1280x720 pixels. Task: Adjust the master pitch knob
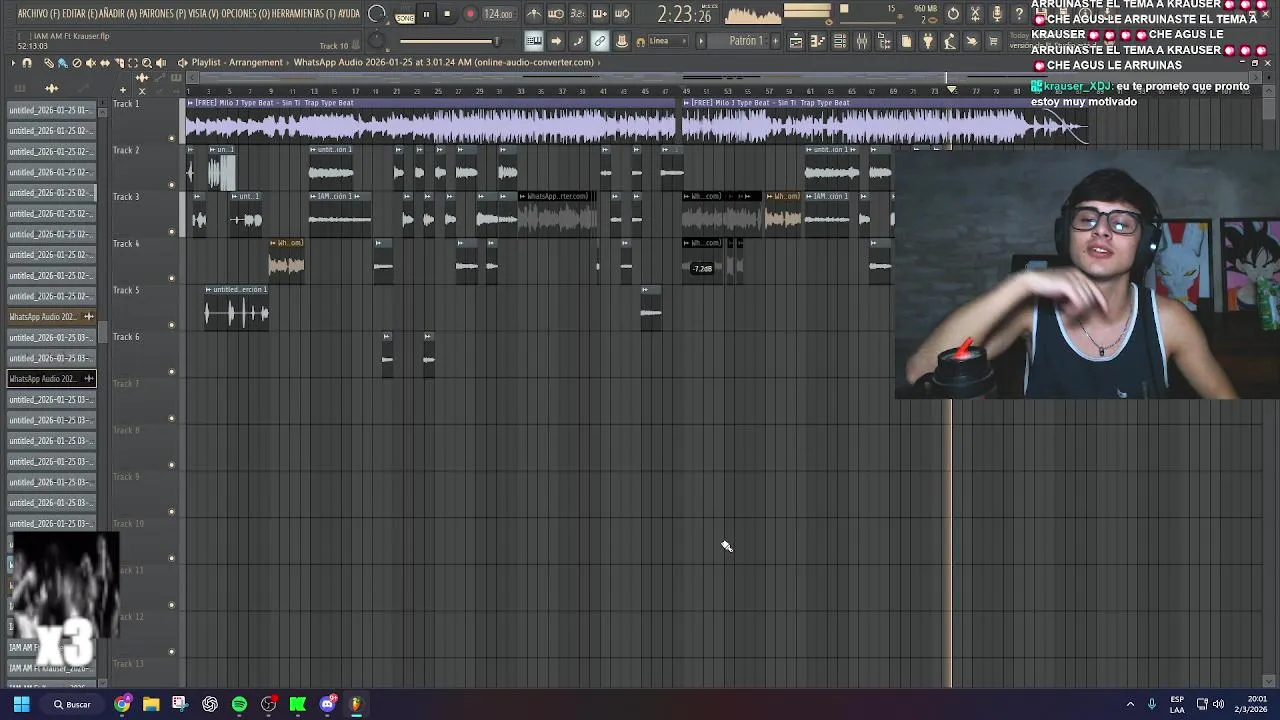(x=377, y=41)
